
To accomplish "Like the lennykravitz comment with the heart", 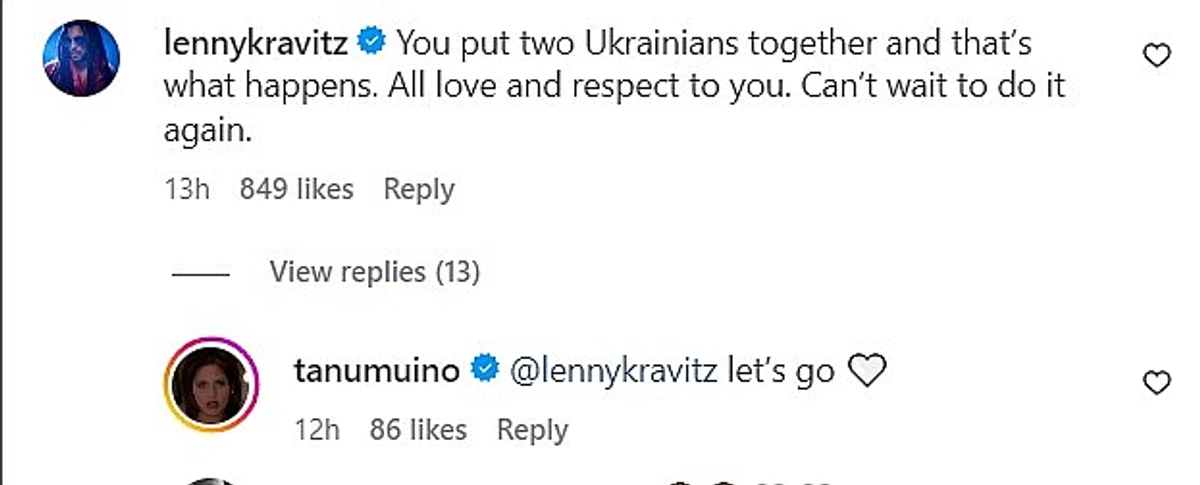I will click(1156, 57).
